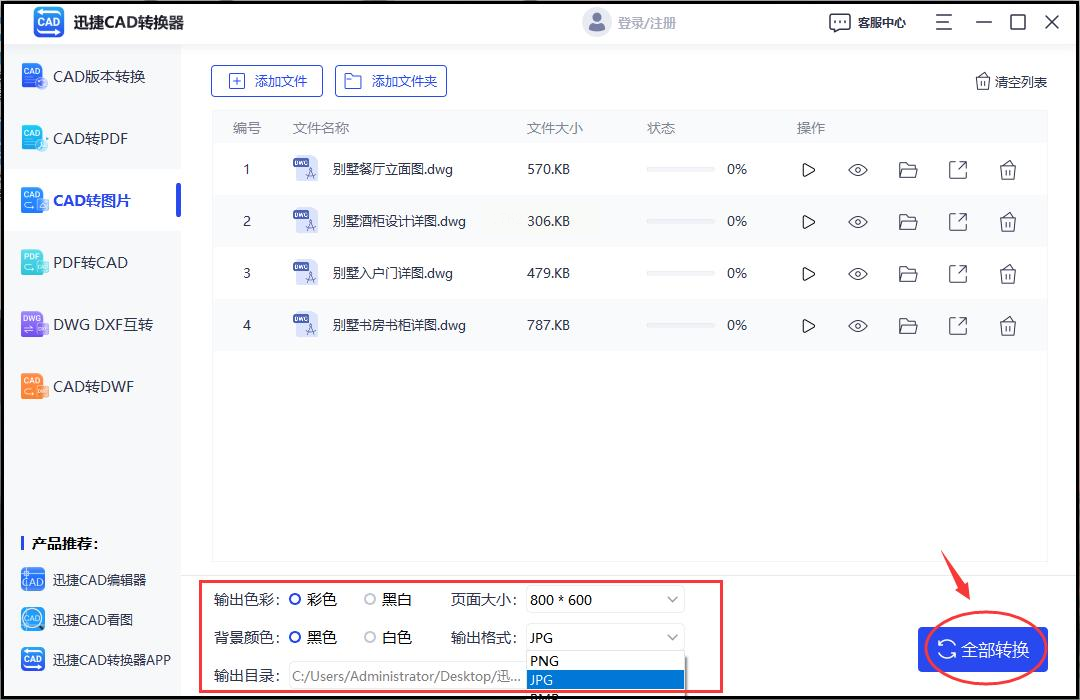Collapse the 输出格式 JPG dropdown
Viewport: 1080px width, 700px height.
coord(605,637)
